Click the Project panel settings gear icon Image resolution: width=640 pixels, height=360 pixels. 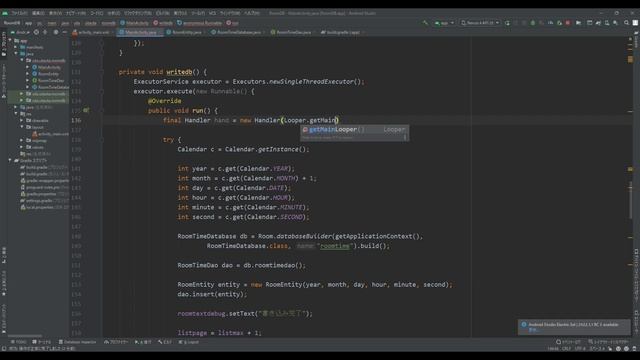tap(56, 32)
